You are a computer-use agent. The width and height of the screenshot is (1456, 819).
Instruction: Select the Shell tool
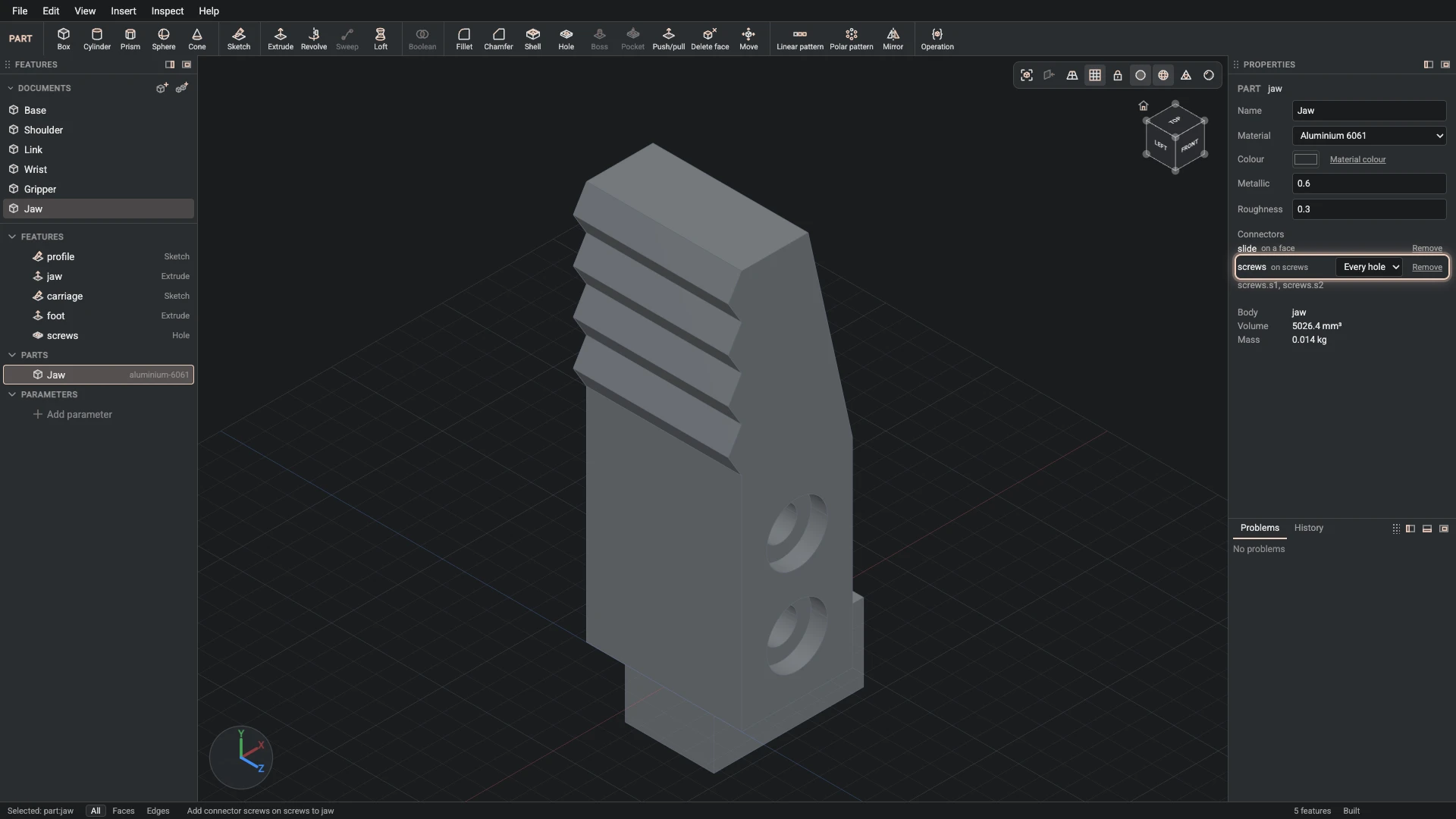pos(533,39)
